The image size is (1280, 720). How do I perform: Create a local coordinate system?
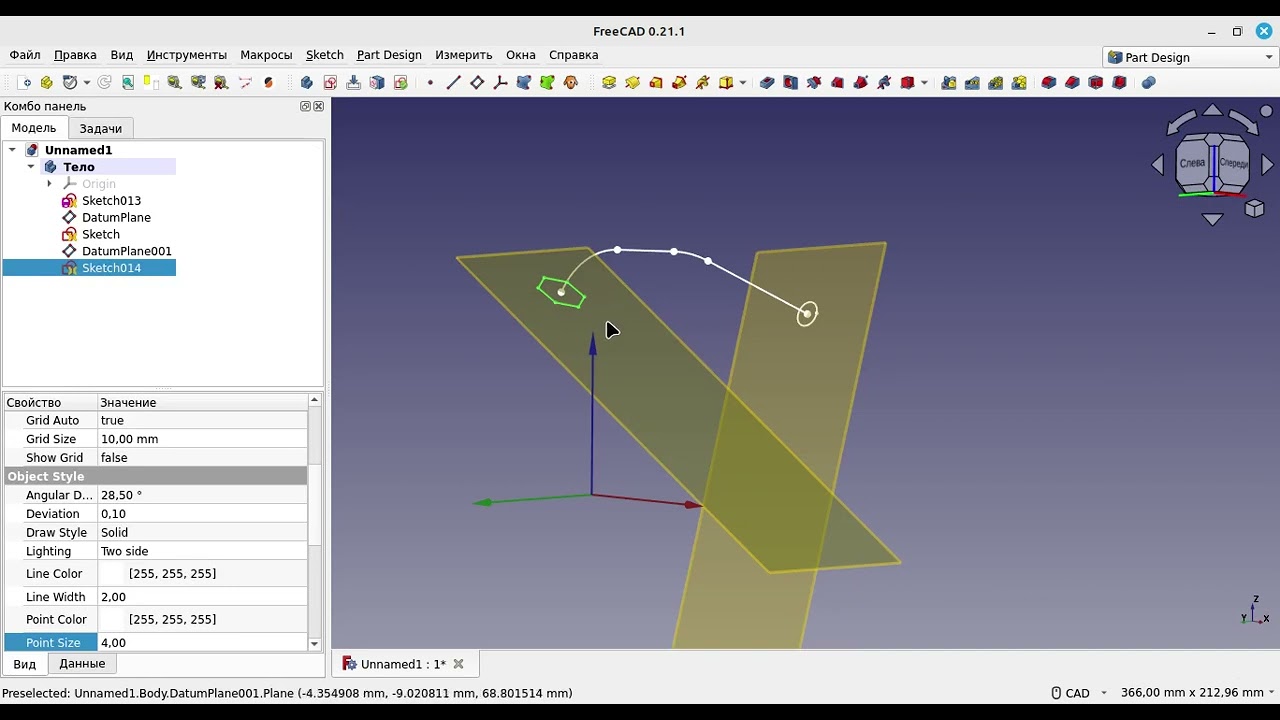(x=500, y=83)
